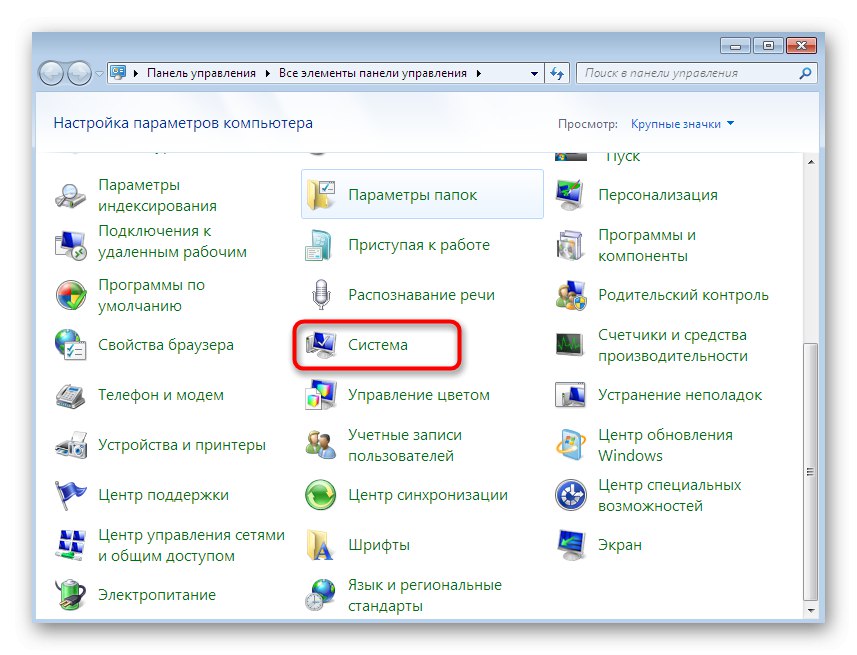Open the Система computer icon
This screenshot has height=655, width=857.
[x=321, y=345]
